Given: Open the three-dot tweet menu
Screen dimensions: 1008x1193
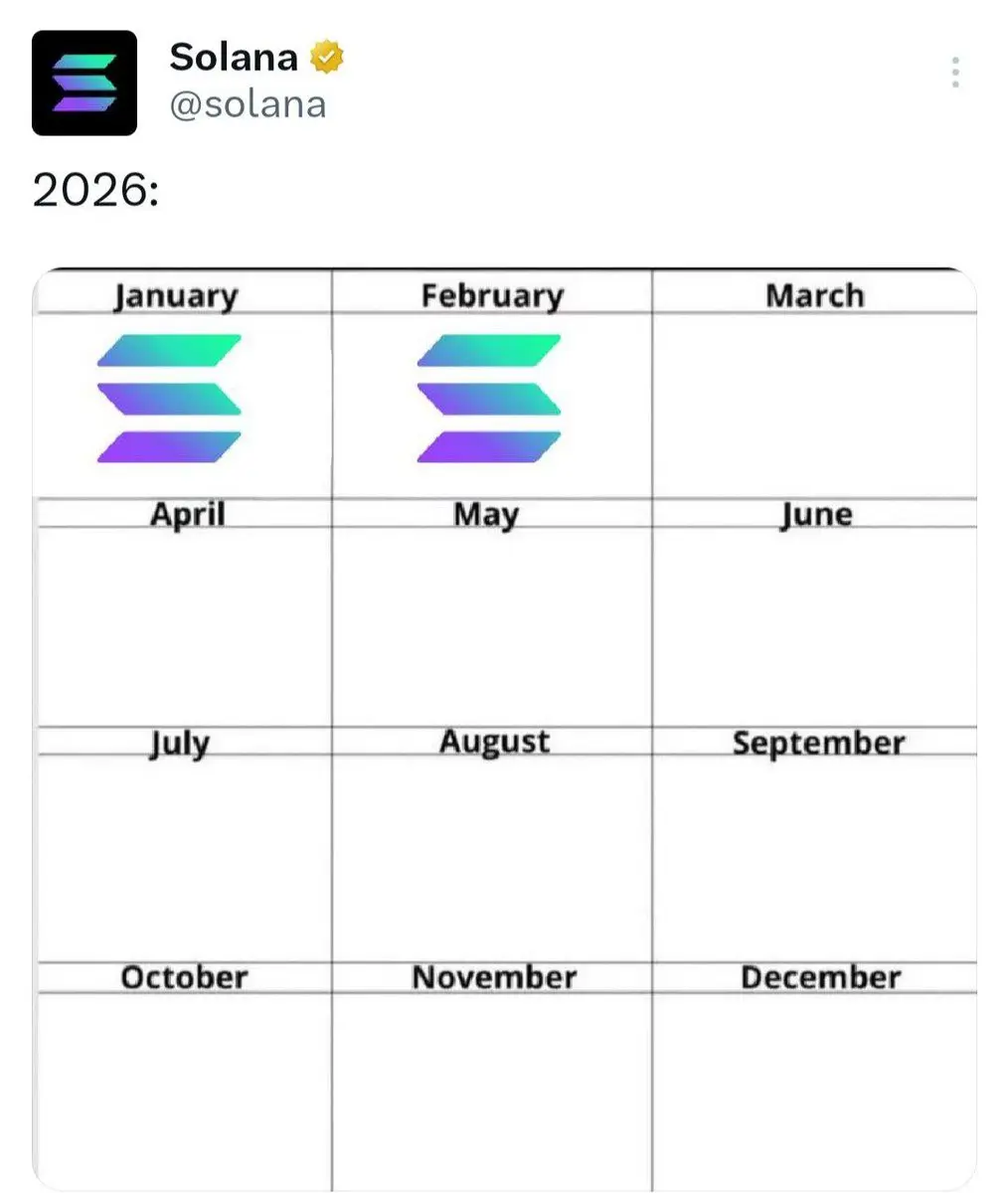Looking at the screenshot, I should pyautogui.click(x=955, y=73).
